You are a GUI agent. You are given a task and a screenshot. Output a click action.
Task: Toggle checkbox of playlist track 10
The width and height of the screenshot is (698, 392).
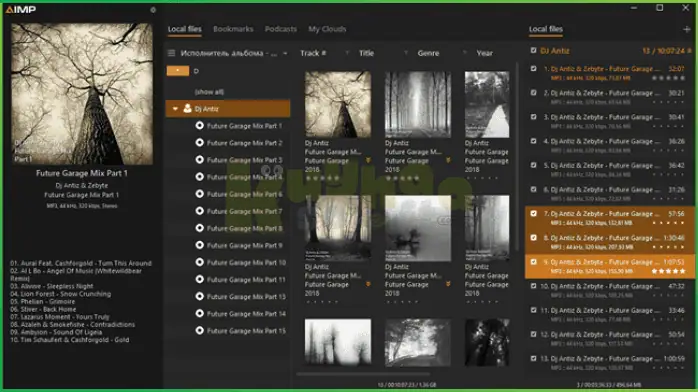click(533, 286)
